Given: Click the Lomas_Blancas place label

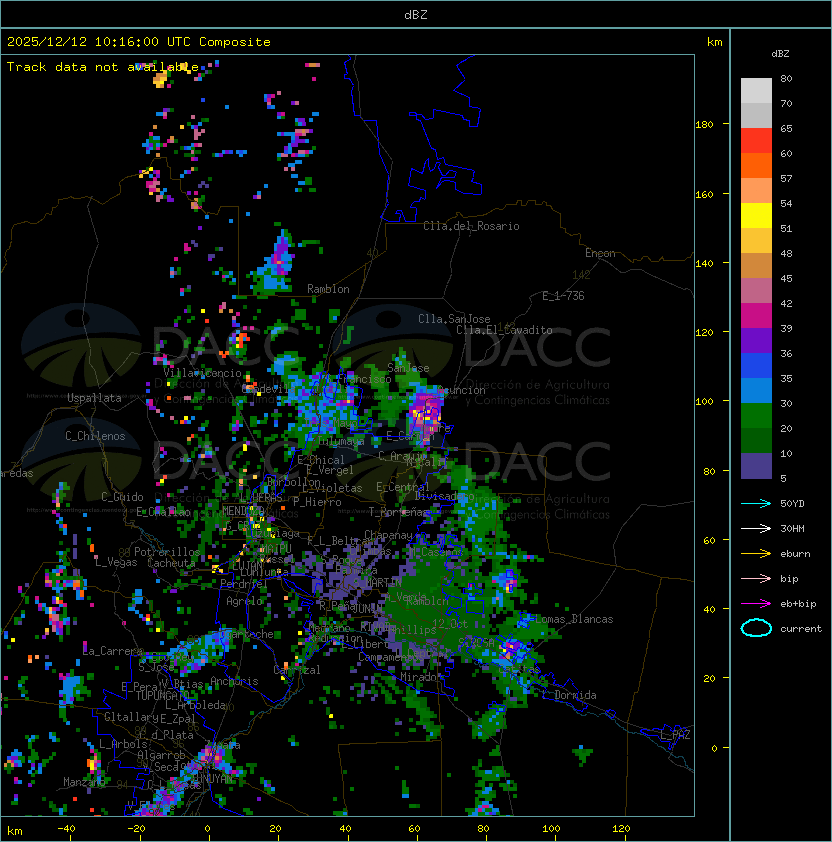Looking at the screenshot, I should point(574,619).
